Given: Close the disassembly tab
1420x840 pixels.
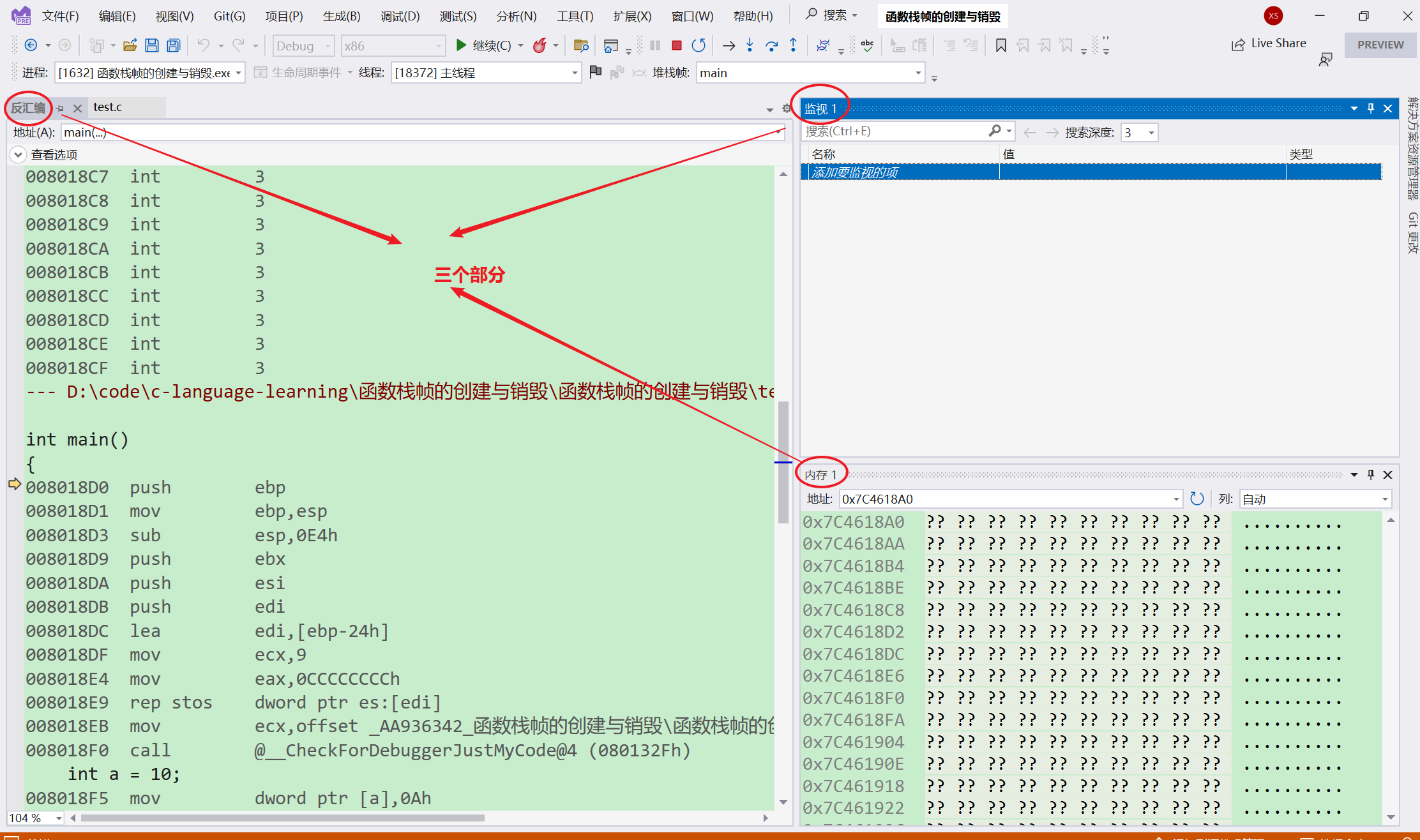Looking at the screenshot, I should click(x=77, y=109).
